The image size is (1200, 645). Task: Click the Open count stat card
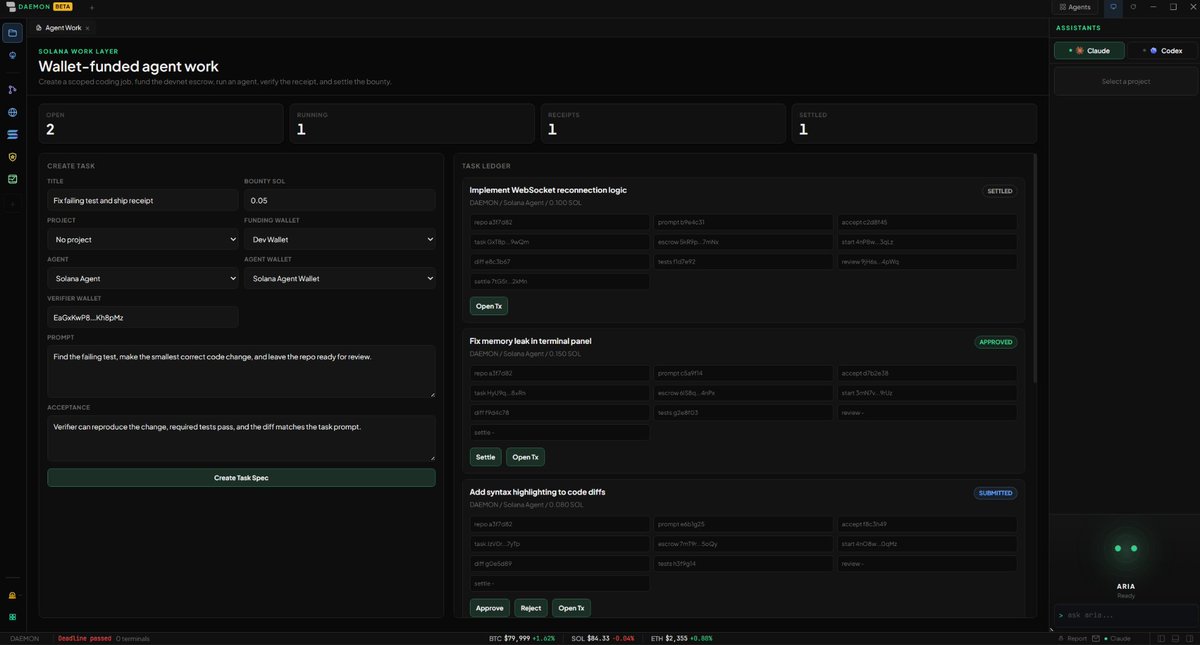[161, 124]
